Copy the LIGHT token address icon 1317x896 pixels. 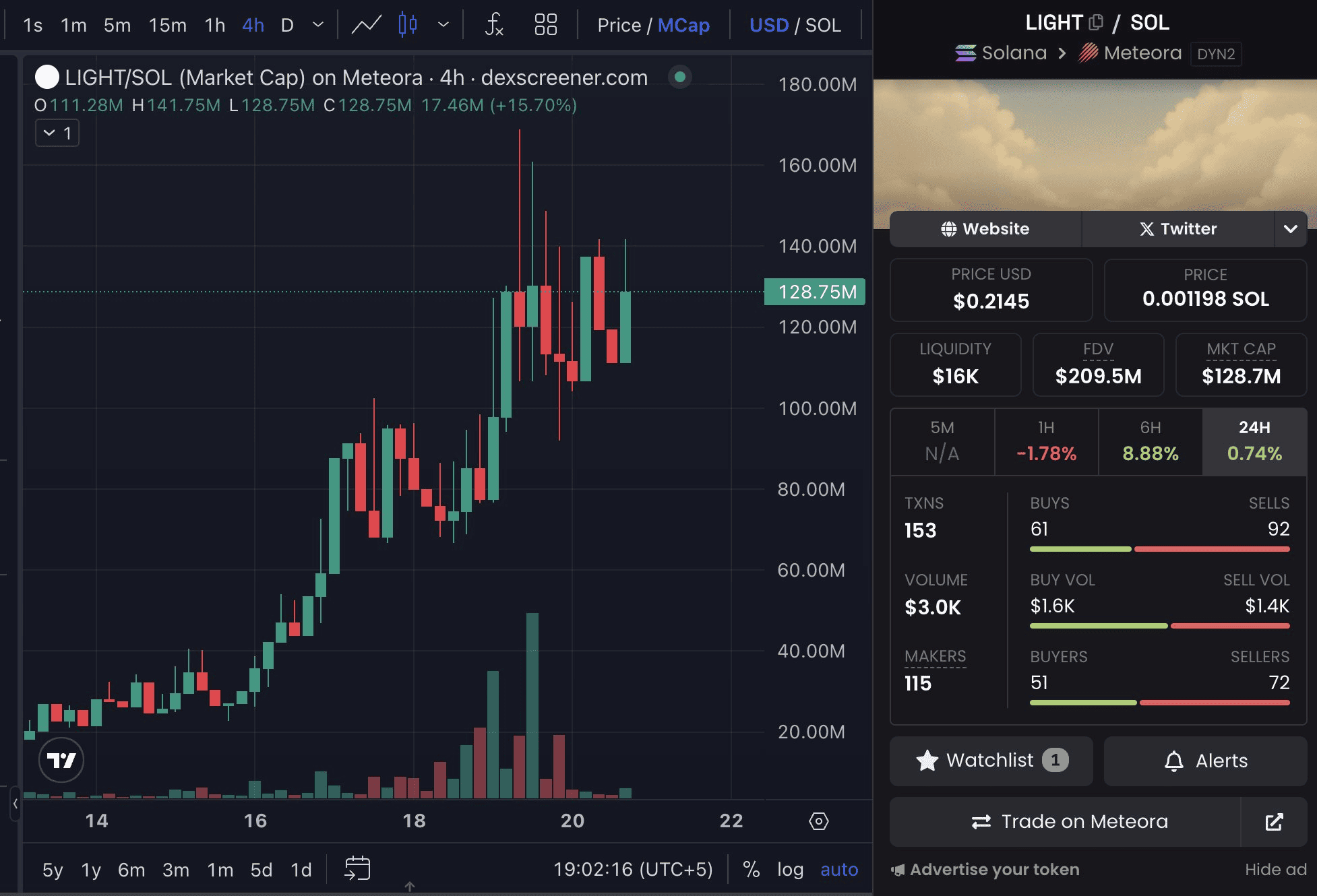pyautogui.click(x=1096, y=22)
